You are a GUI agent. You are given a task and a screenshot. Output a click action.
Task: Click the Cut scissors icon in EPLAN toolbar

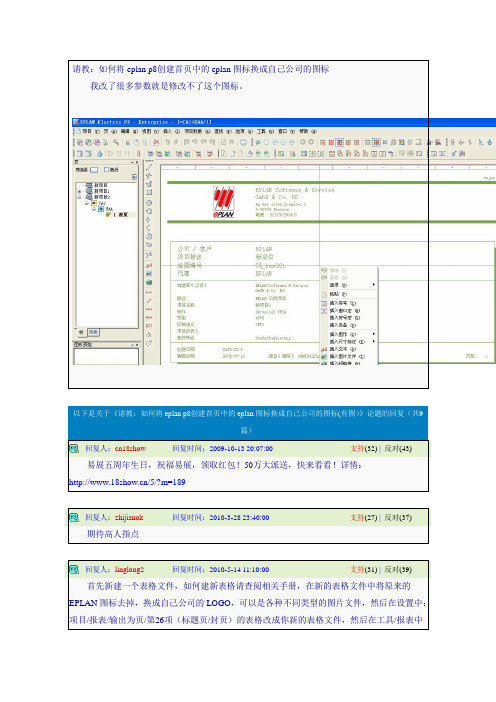click(127, 142)
